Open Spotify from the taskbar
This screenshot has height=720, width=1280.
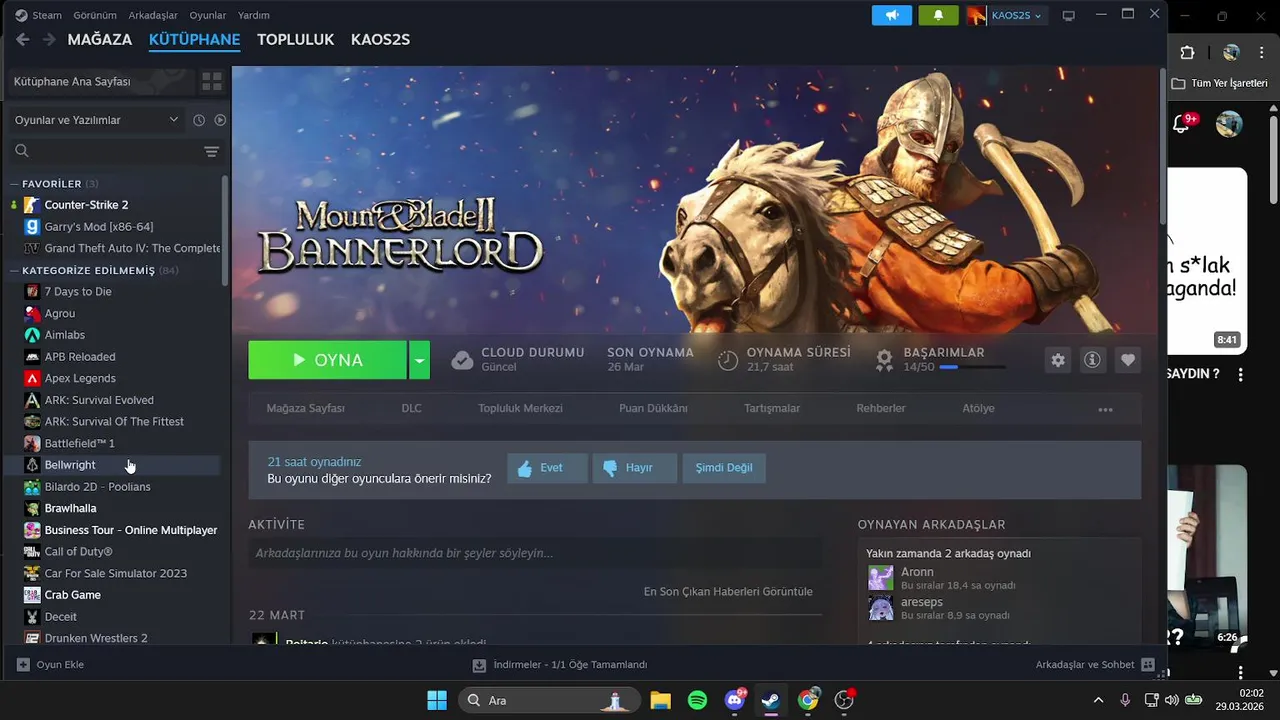[697, 700]
